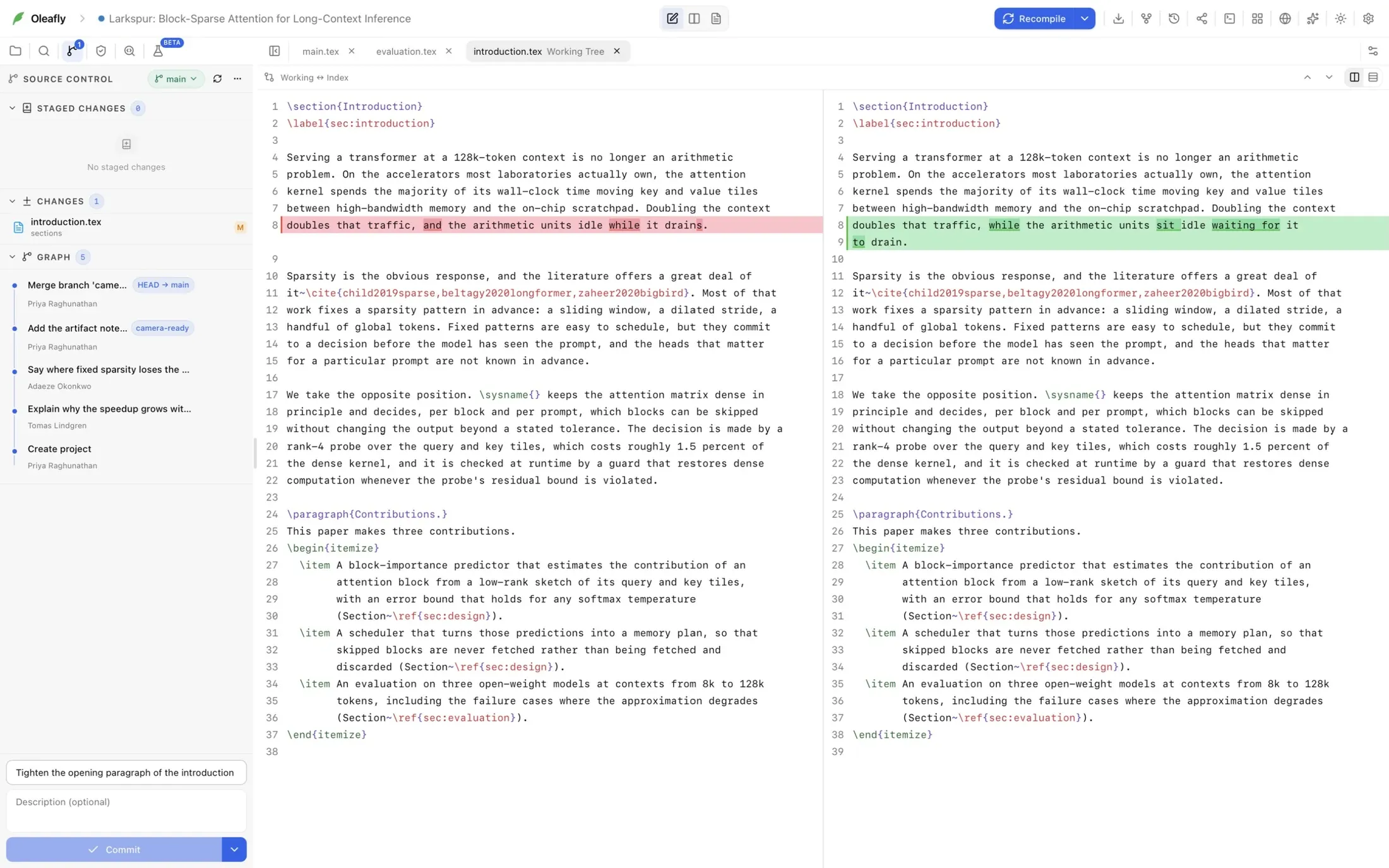
Task: Switch to the evaluation.tex tab
Action: coord(406,51)
